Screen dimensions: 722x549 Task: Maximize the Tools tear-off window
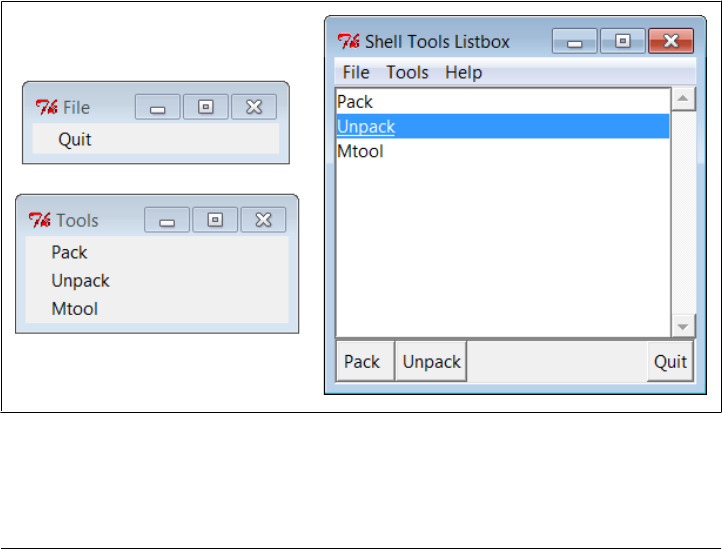(215, 220)
